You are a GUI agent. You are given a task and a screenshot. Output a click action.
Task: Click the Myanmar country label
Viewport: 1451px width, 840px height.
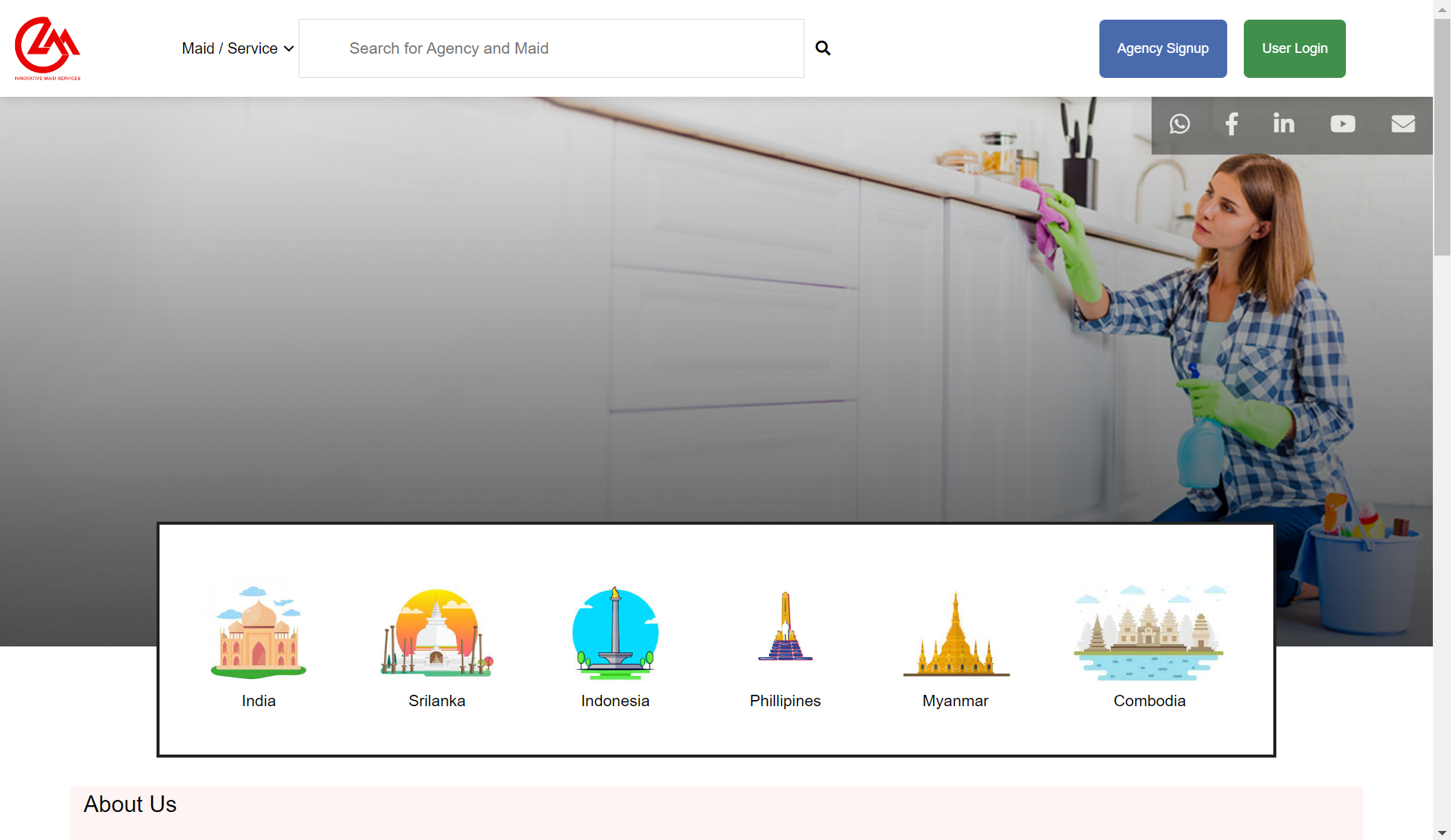(956, 701)
